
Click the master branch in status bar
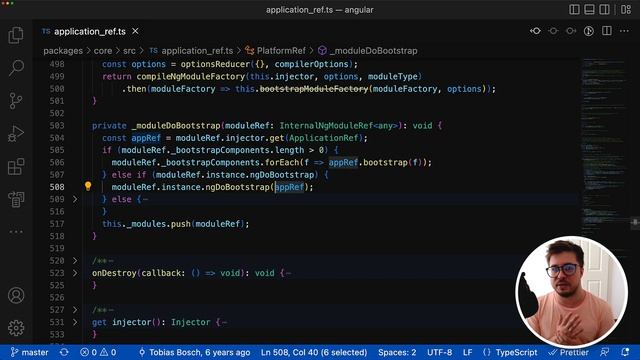click(29, 352)
